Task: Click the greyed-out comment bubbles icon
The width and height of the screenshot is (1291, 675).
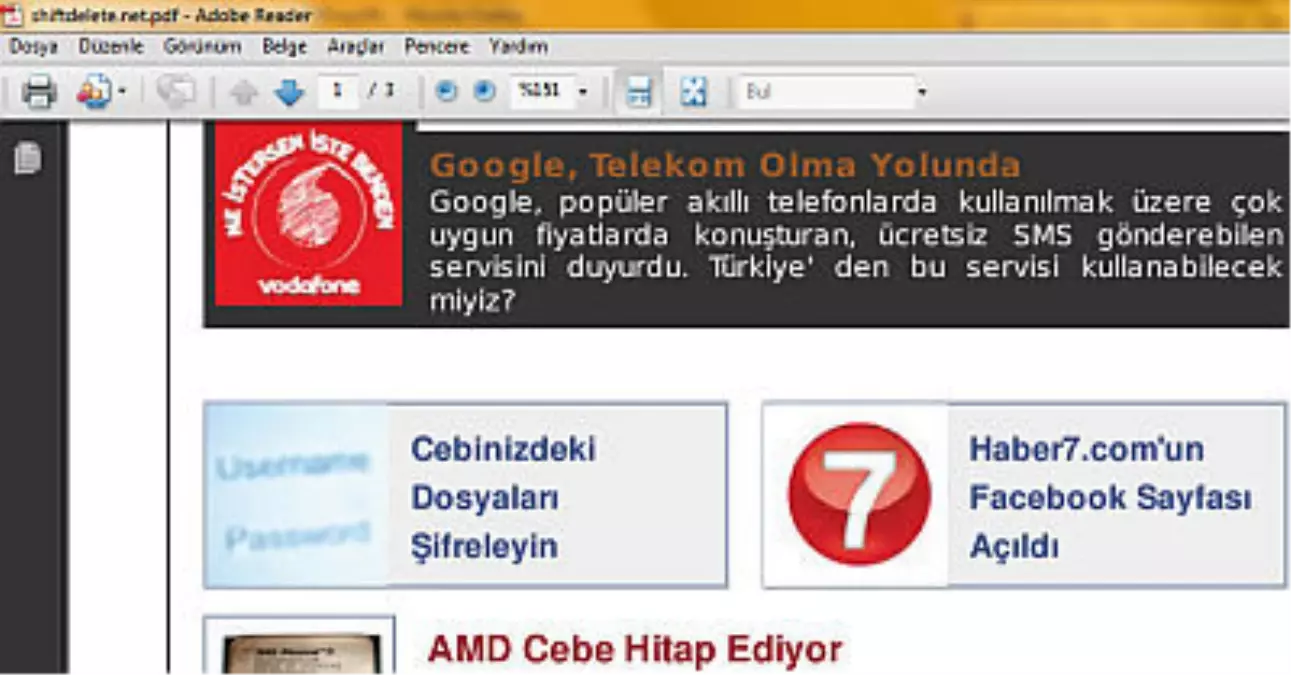Action: tap(176, 93)
